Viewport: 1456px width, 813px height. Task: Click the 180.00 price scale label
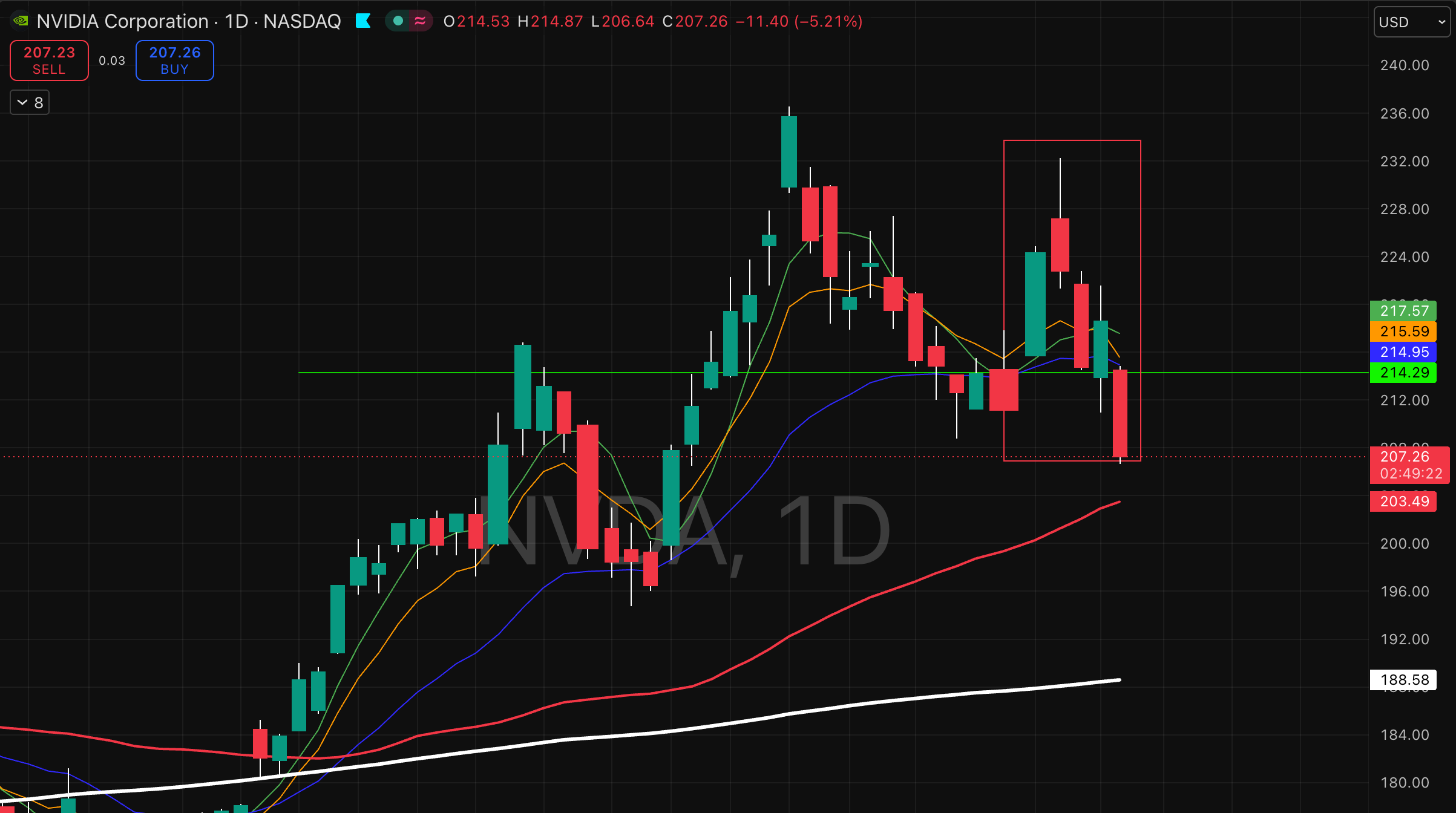[1405, 783]
